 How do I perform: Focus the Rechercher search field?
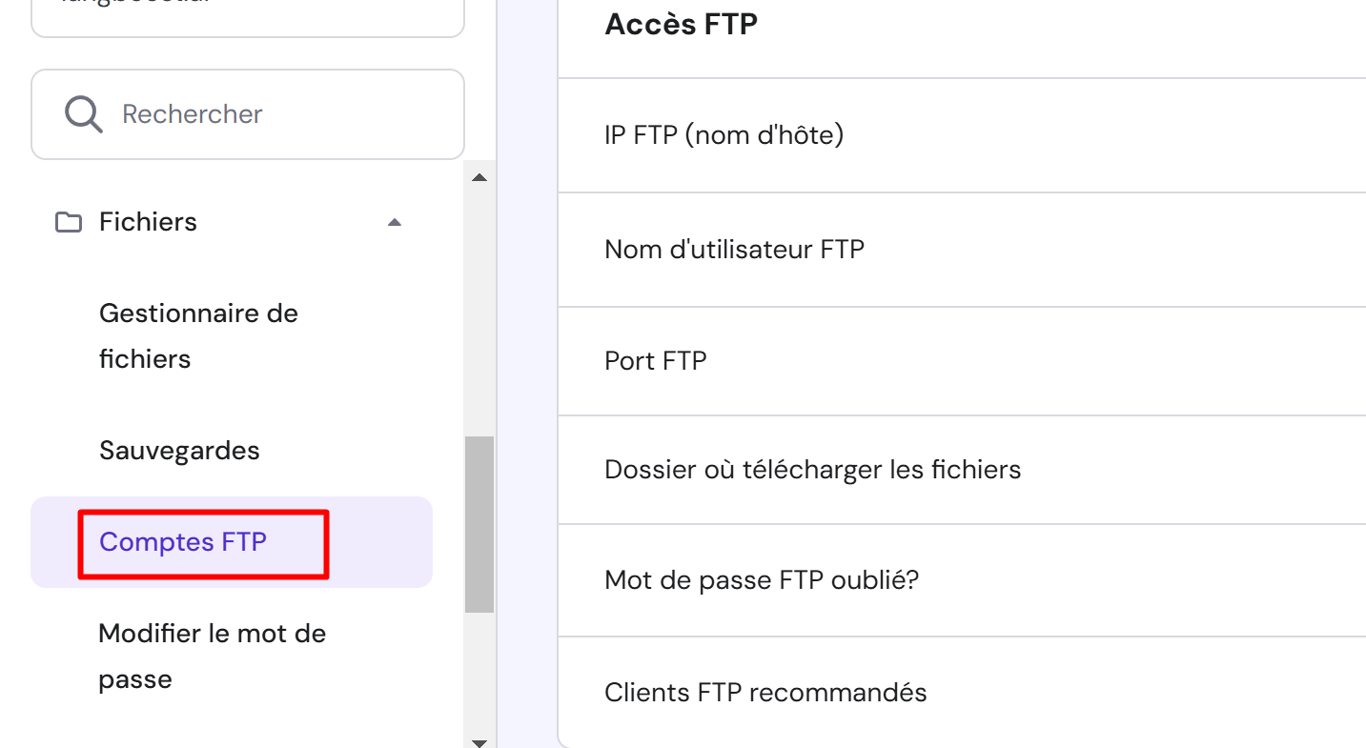click(270, 114)
